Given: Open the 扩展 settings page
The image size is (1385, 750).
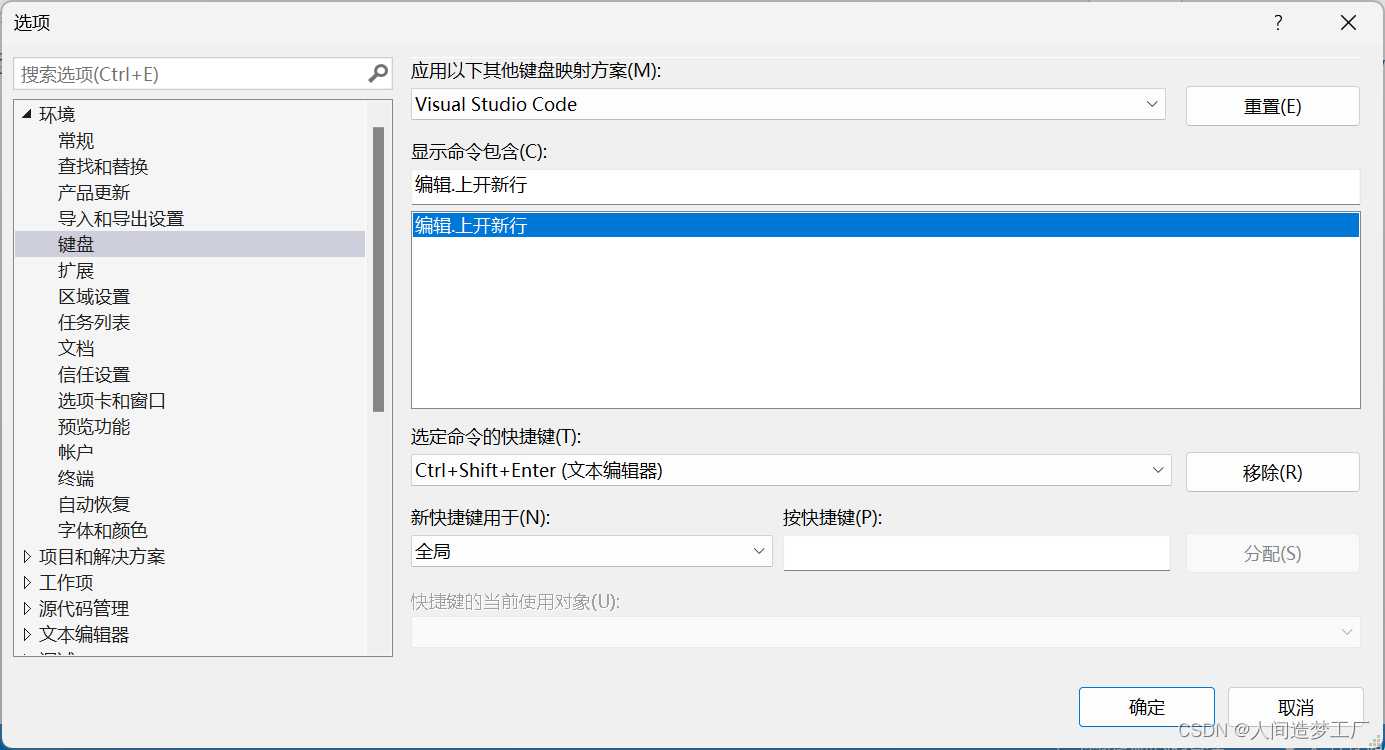Looking at the screenshot, I should click(x=76, y=271).
